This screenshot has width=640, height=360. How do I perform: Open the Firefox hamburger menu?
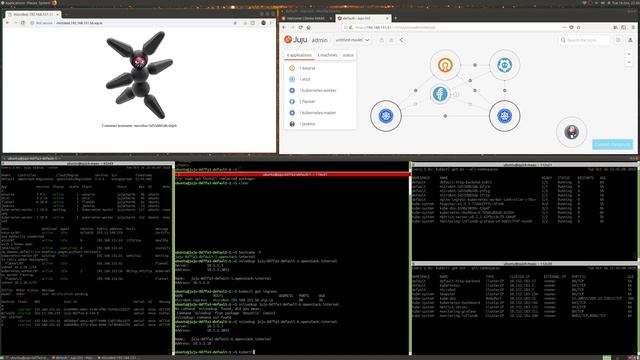coord(633,27)
